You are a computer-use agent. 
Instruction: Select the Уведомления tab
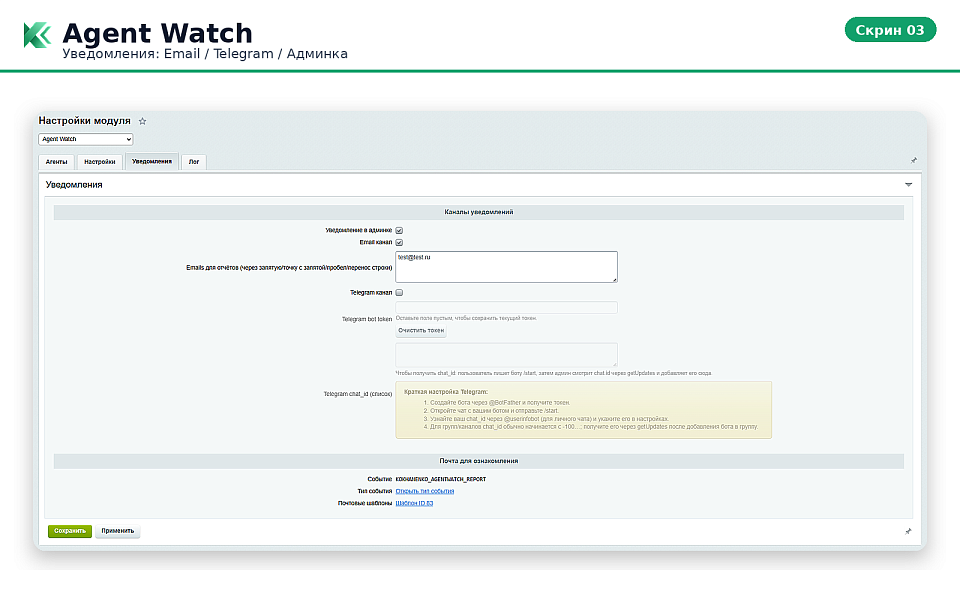[151, 162]
